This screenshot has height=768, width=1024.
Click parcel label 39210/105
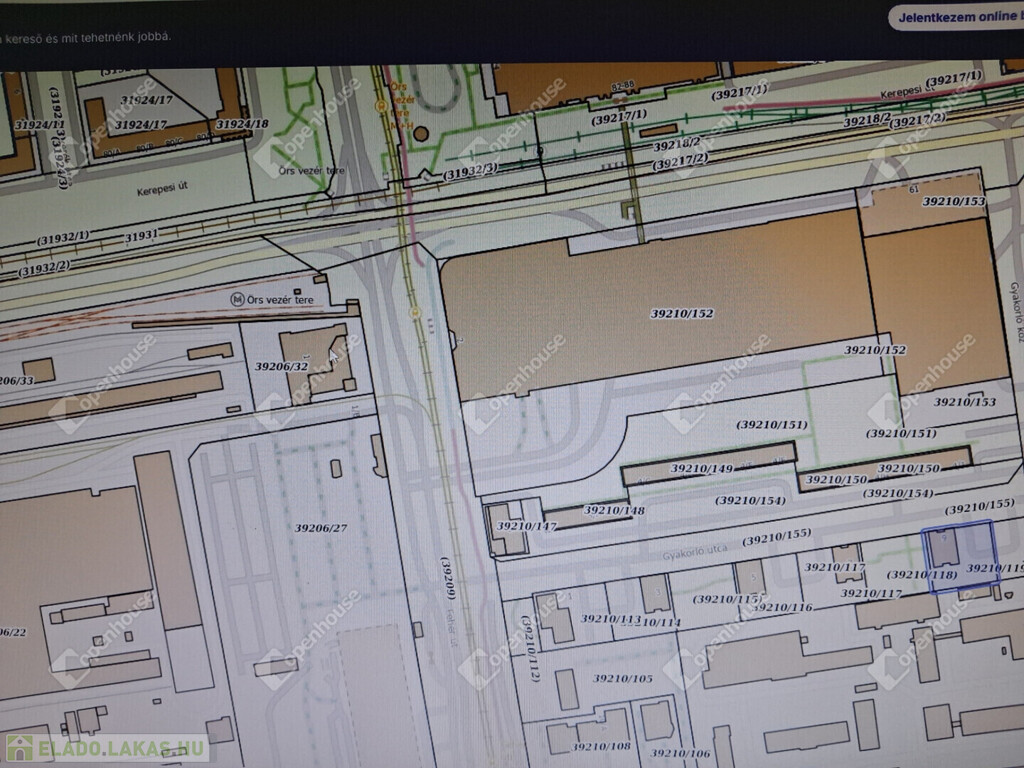pyautogui.click(x=622, y=679)
